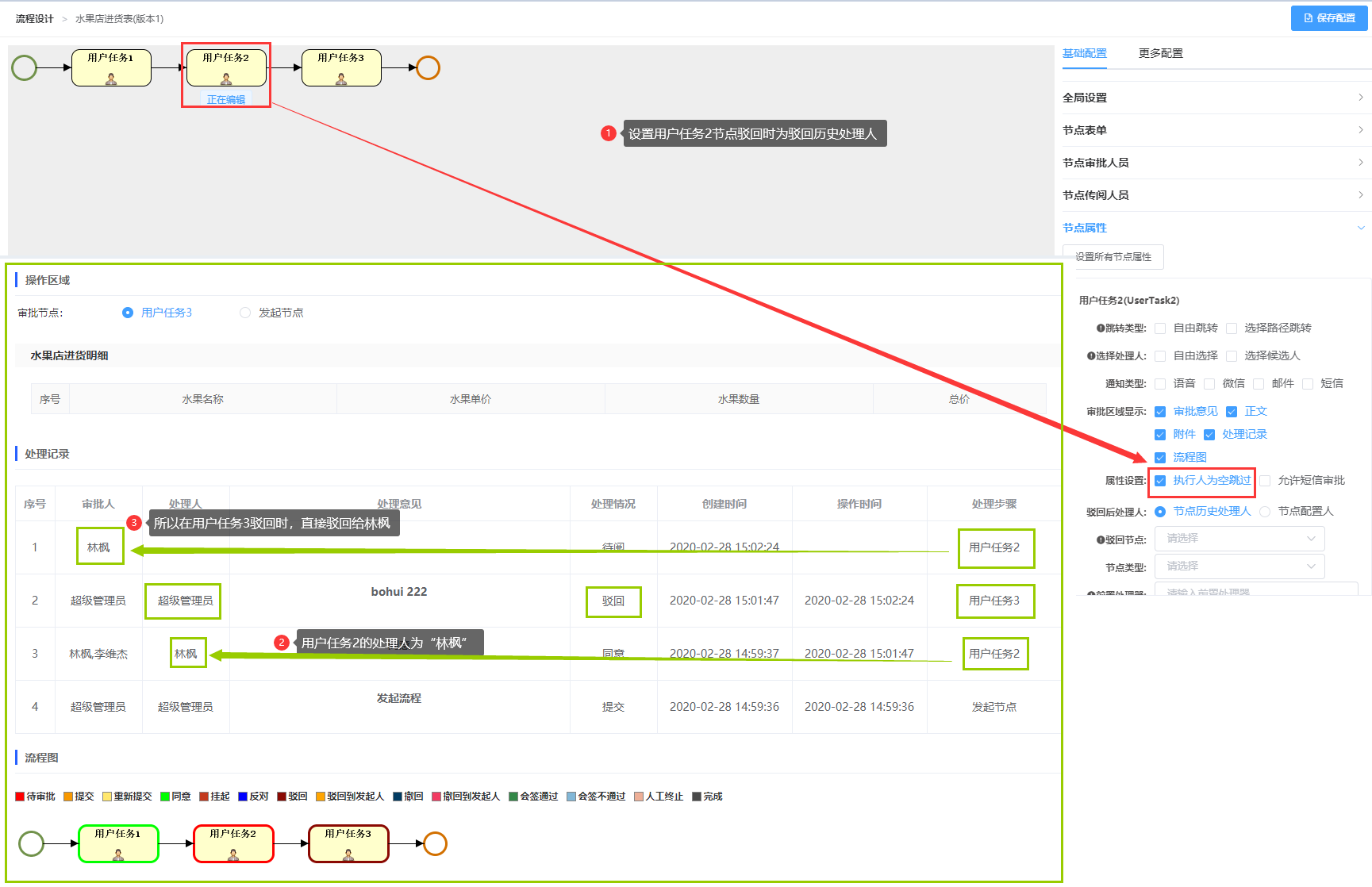Viewport: 1372px width, 887px height.
Task: Uncheck the 正文 display checkbox
Action: (x=1232, y=412)
